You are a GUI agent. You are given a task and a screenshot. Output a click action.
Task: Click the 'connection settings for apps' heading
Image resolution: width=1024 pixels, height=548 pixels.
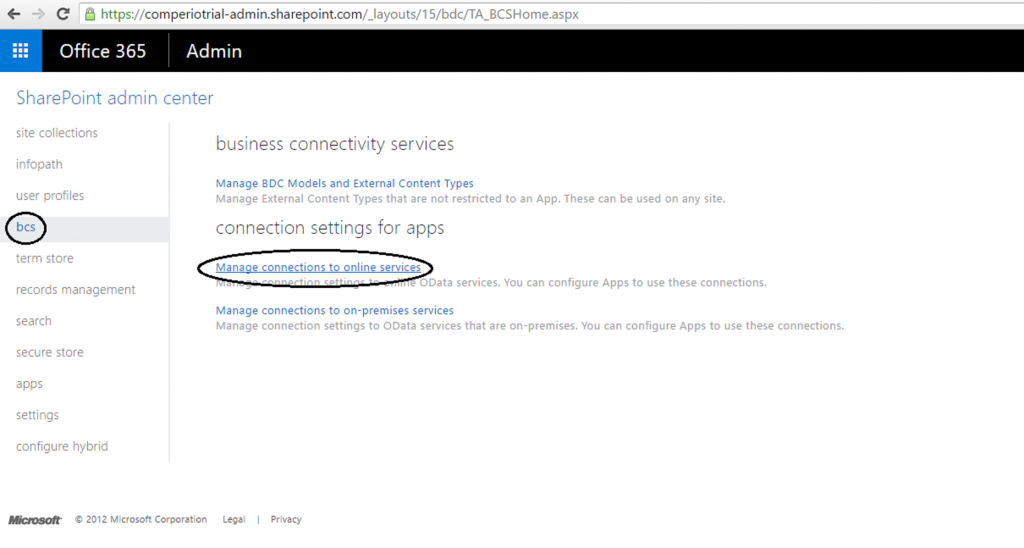330,227
